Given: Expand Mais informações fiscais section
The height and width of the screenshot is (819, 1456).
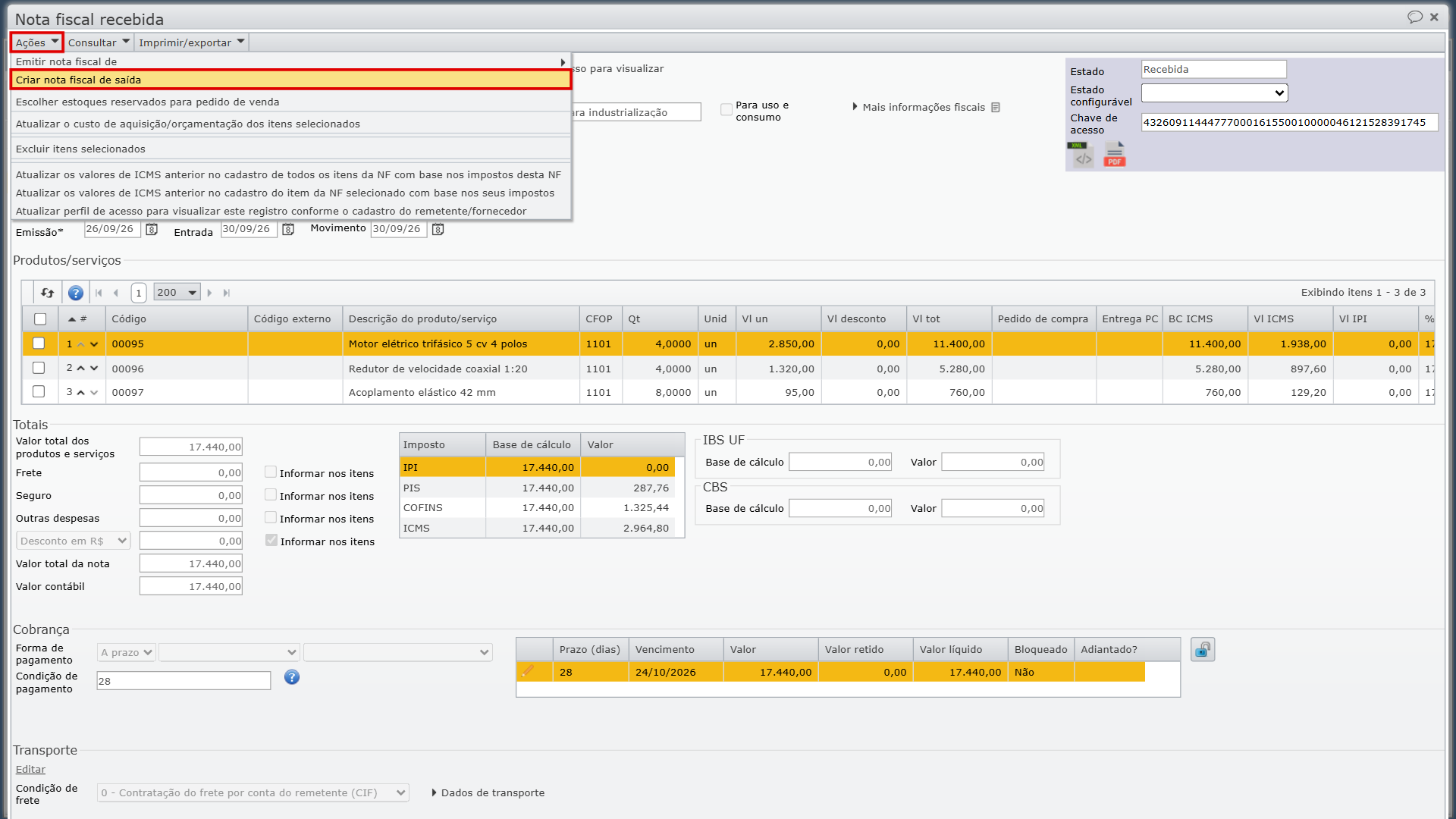Looking at the screenshot, I should click(919, 108).
